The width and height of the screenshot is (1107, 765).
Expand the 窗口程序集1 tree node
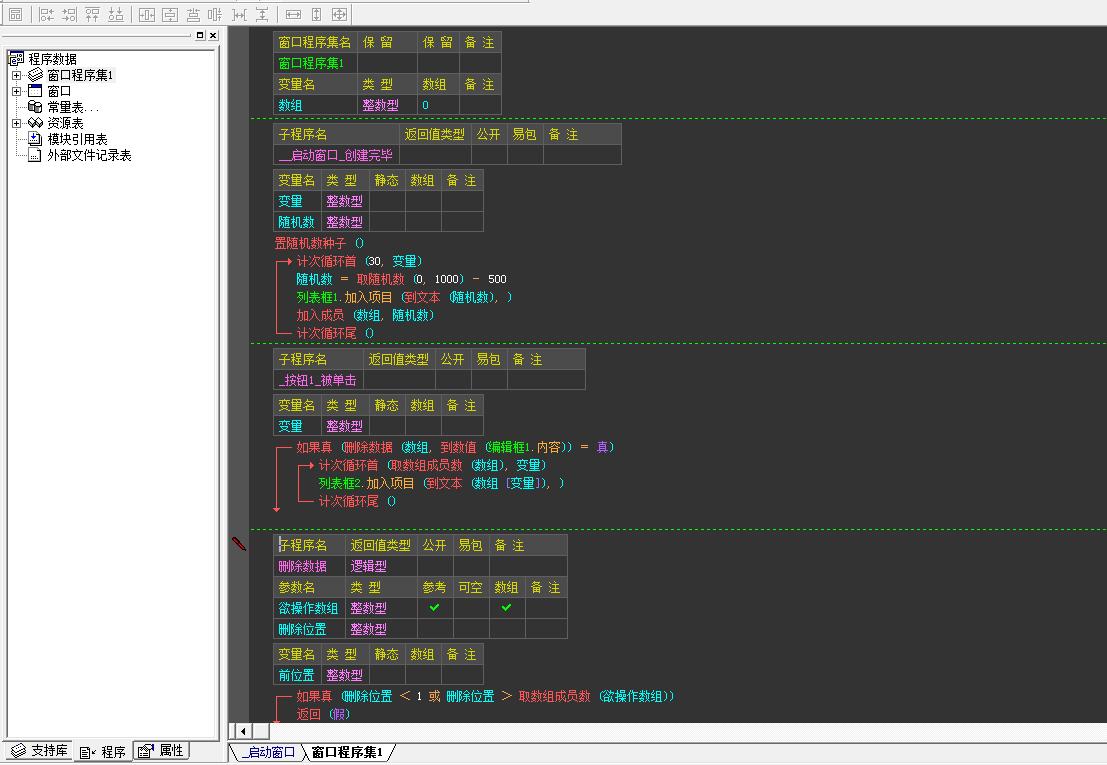16,75
